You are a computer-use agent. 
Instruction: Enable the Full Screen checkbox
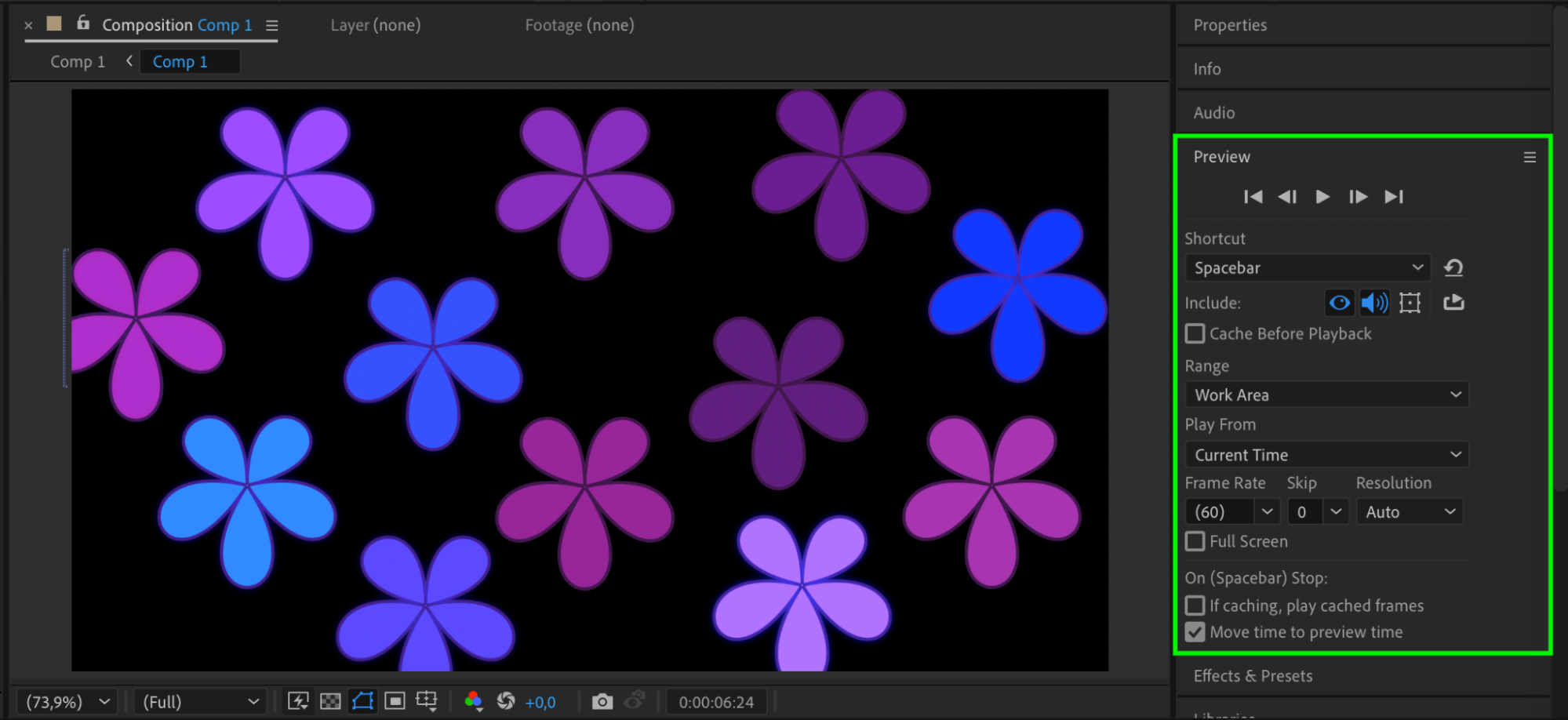pyautogui.click(x=1195, y=541)
